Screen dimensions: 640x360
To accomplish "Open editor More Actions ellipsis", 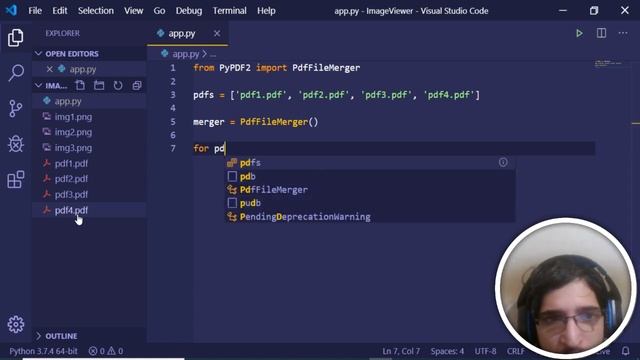I will pos(623,33).
